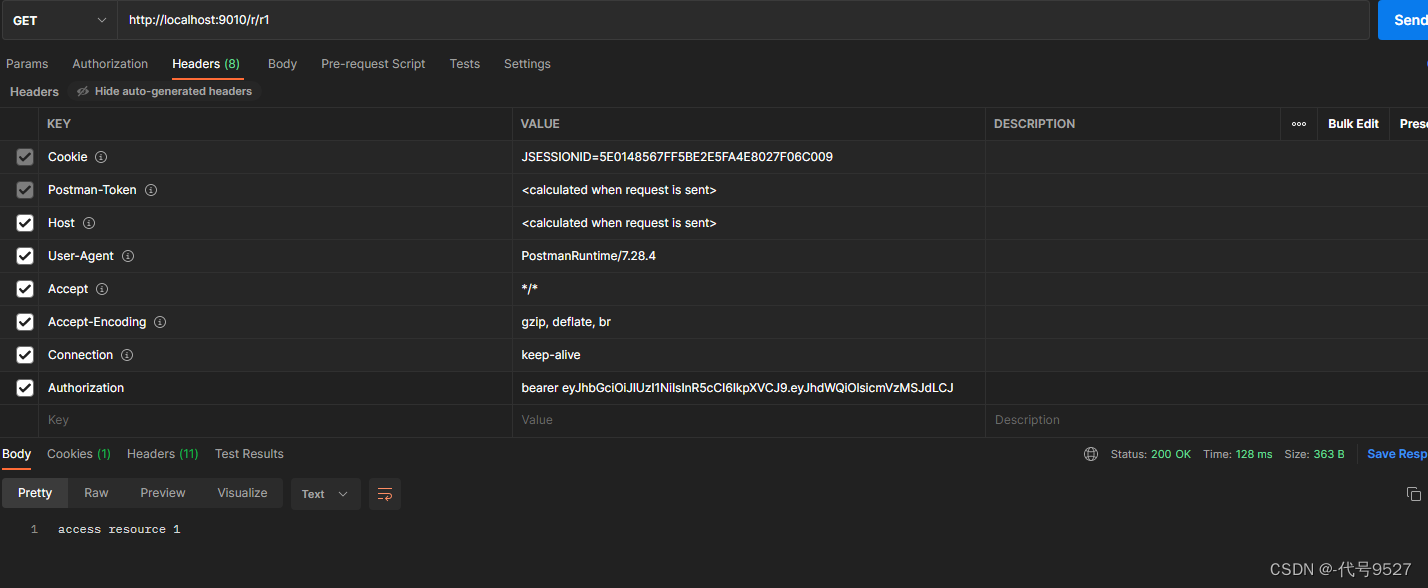Screen dimensions: 1428x588
Task: Disable the Host header checkbox
Action: point(25,223)
